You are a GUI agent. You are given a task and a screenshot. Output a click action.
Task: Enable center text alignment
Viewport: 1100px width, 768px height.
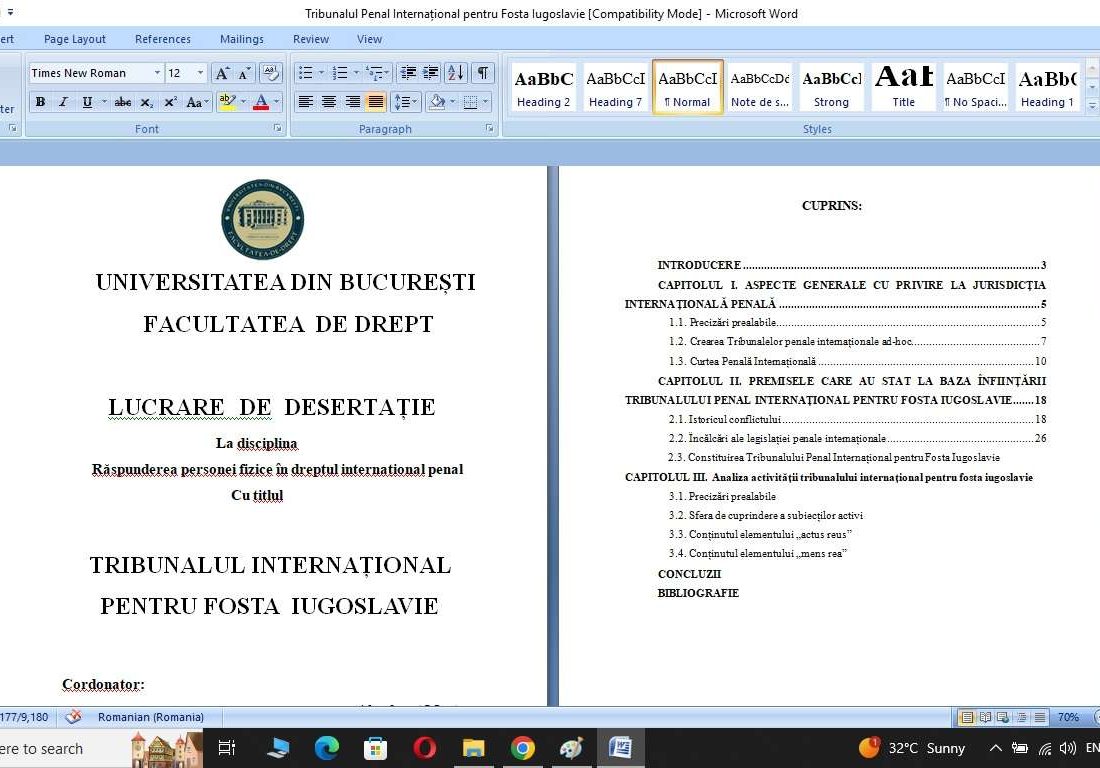tap(329, 102)
